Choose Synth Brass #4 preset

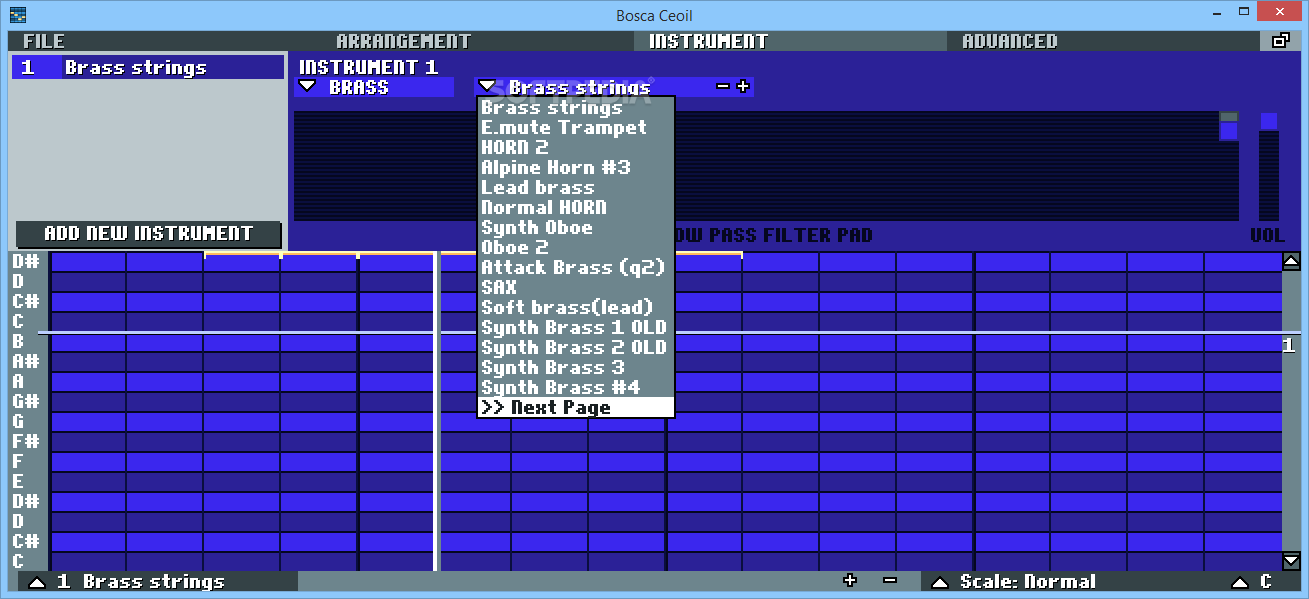click(x=576, y=387)
